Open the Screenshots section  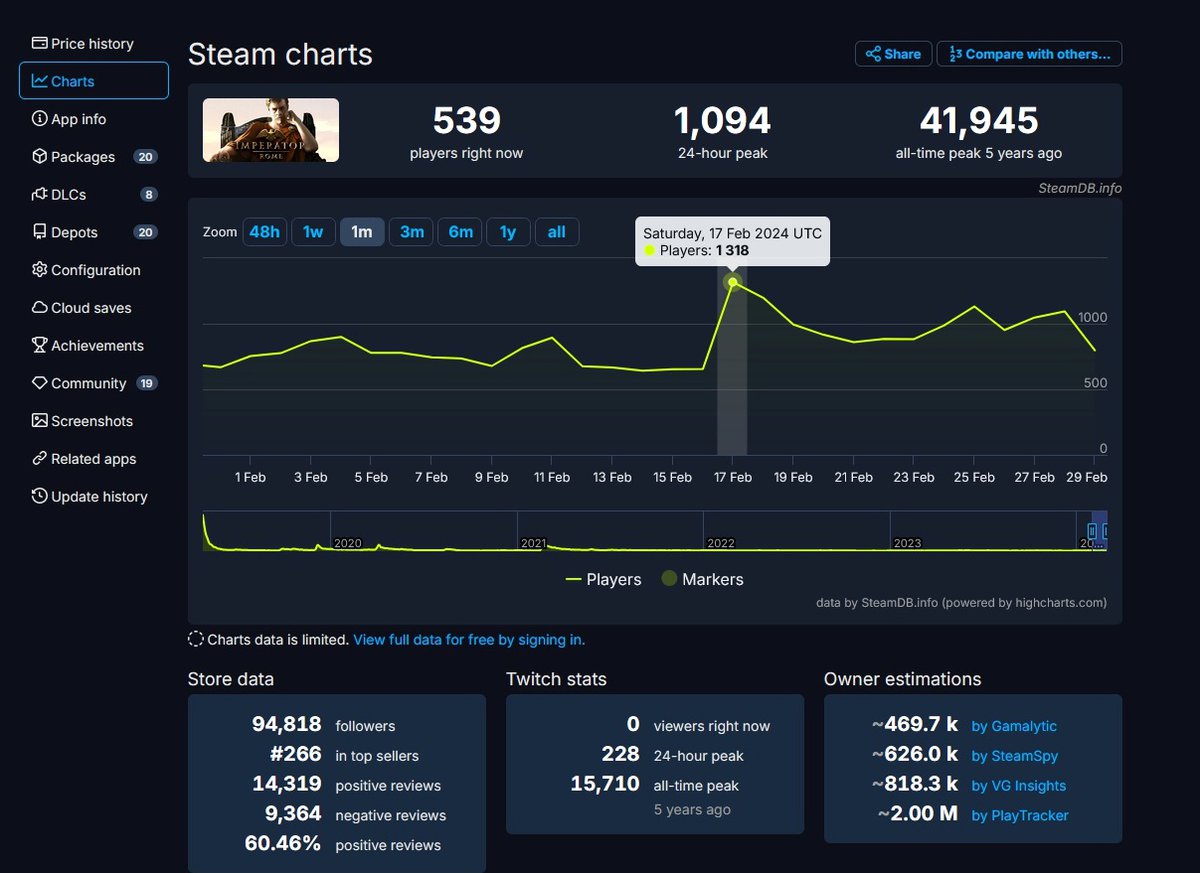91,421
